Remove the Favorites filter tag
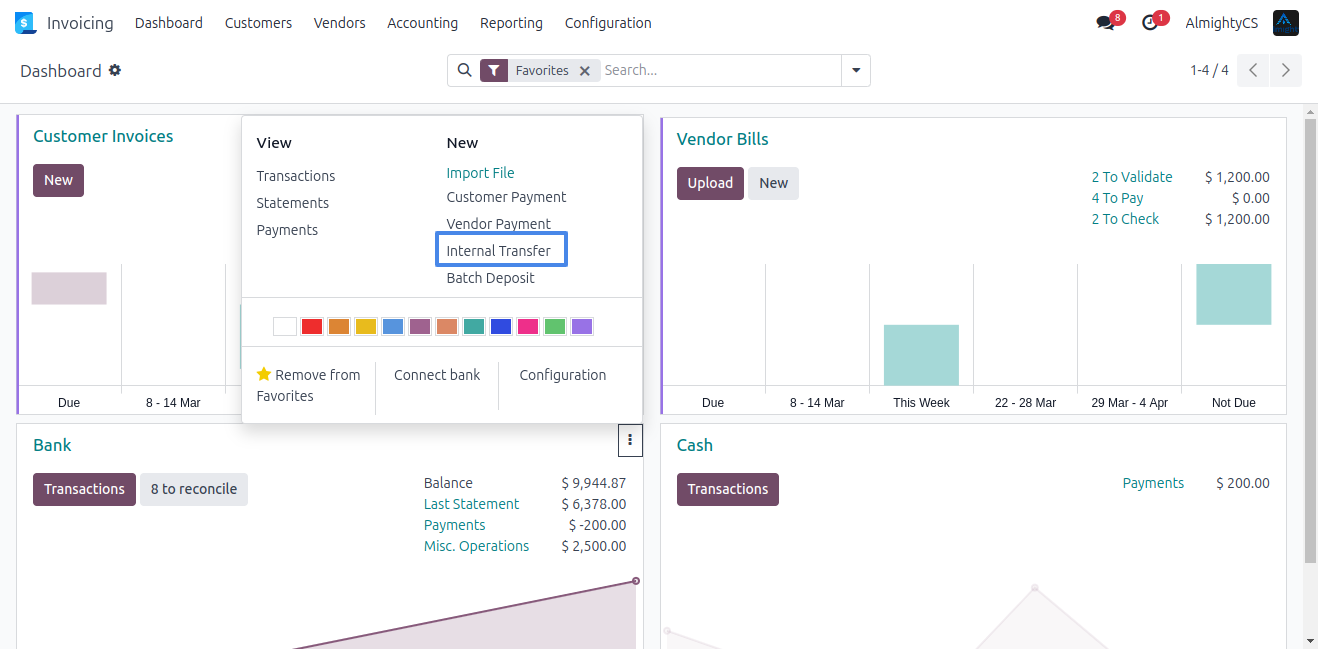This screenshot has width=1318, height=649. 585,71
